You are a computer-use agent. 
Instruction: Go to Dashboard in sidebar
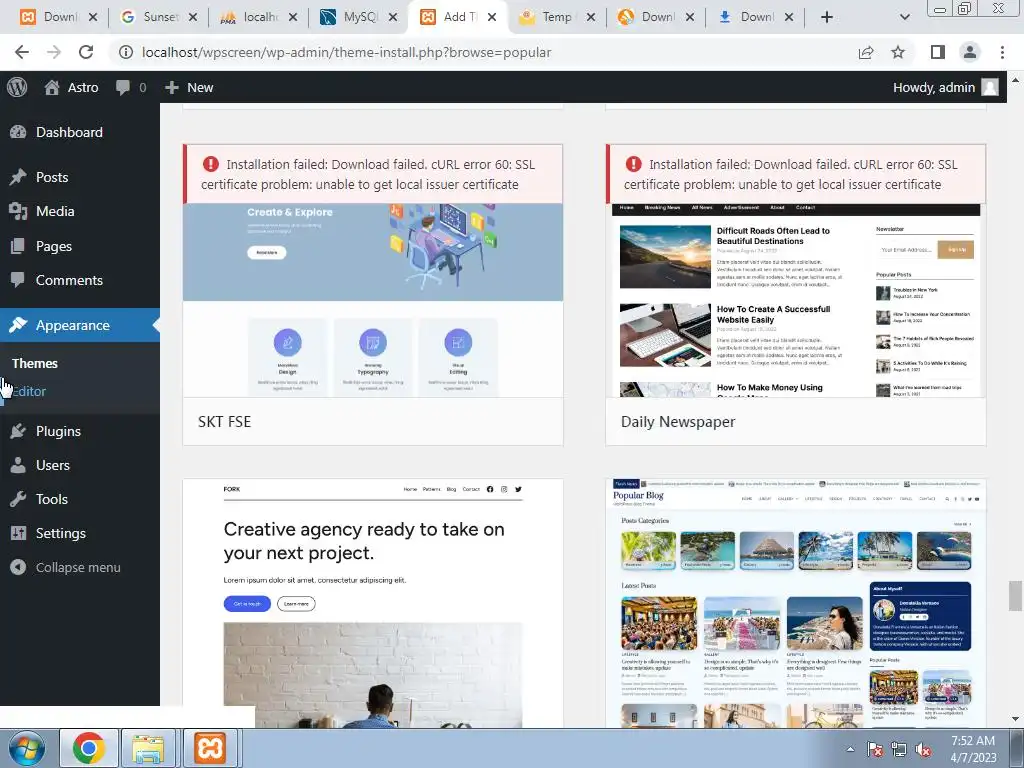coord(69,132)
